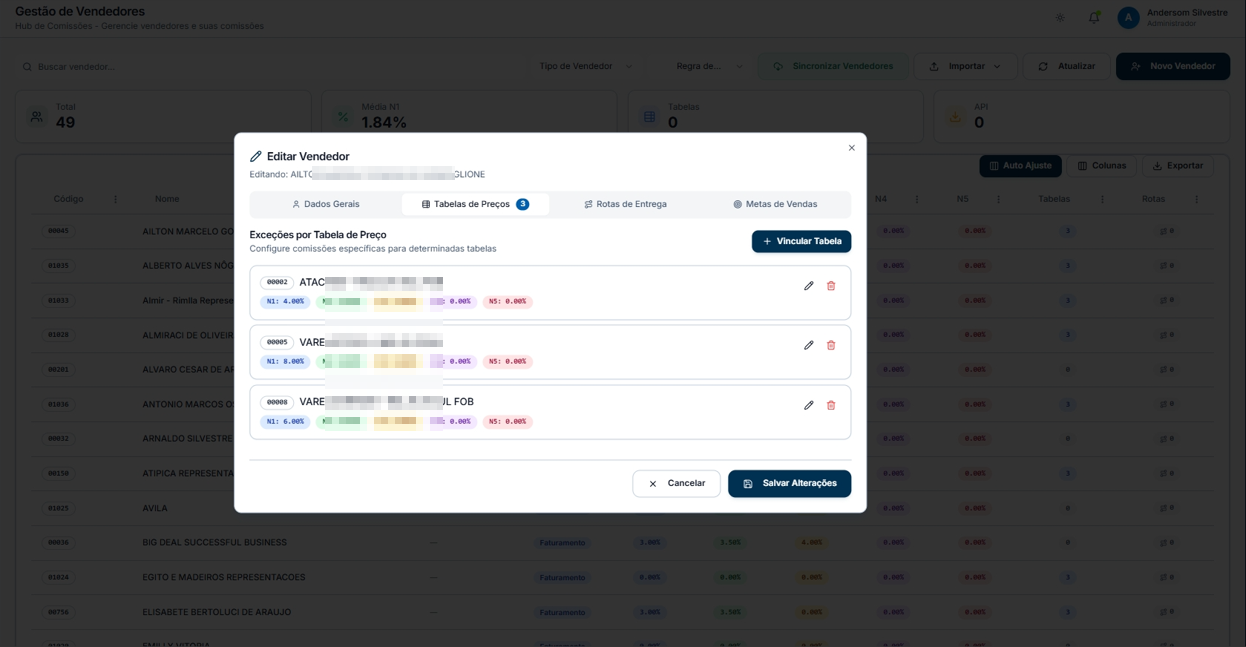Select the EGITO E MADEIROS REPRESENTACOES row

pos(622,578)
